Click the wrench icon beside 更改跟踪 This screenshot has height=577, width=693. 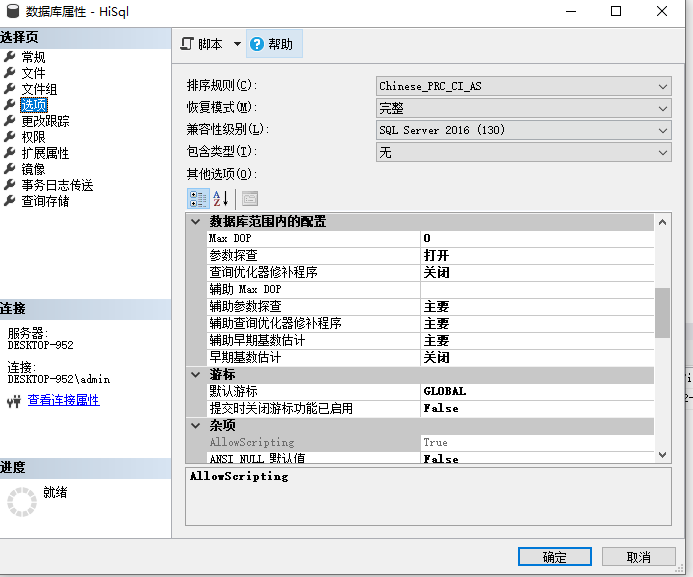coord(10,121)
